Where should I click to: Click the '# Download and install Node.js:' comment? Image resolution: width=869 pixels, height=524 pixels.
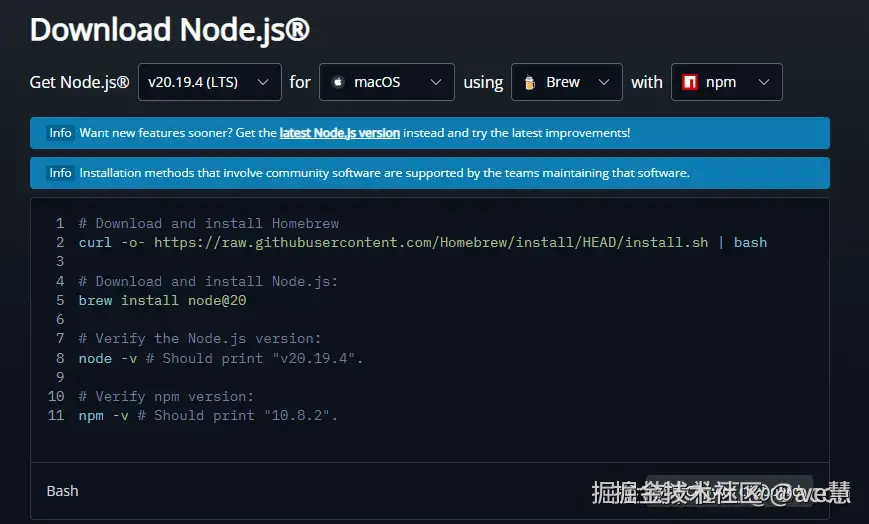click(x=208, y=281)
